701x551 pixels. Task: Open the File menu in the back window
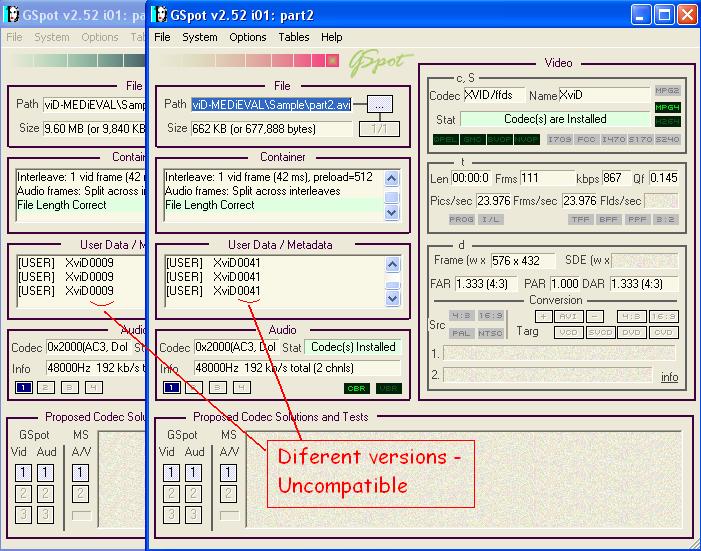pyautogui.click(x=14, y=37)
